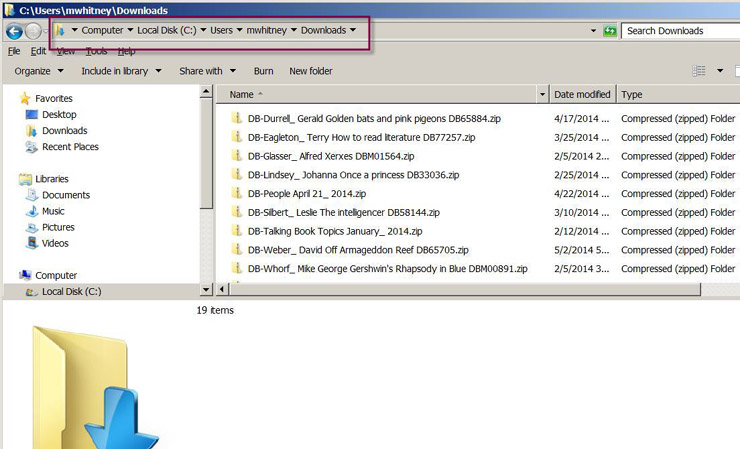Click the Burn button
740x449 pixels.
[x=263, y=71]
